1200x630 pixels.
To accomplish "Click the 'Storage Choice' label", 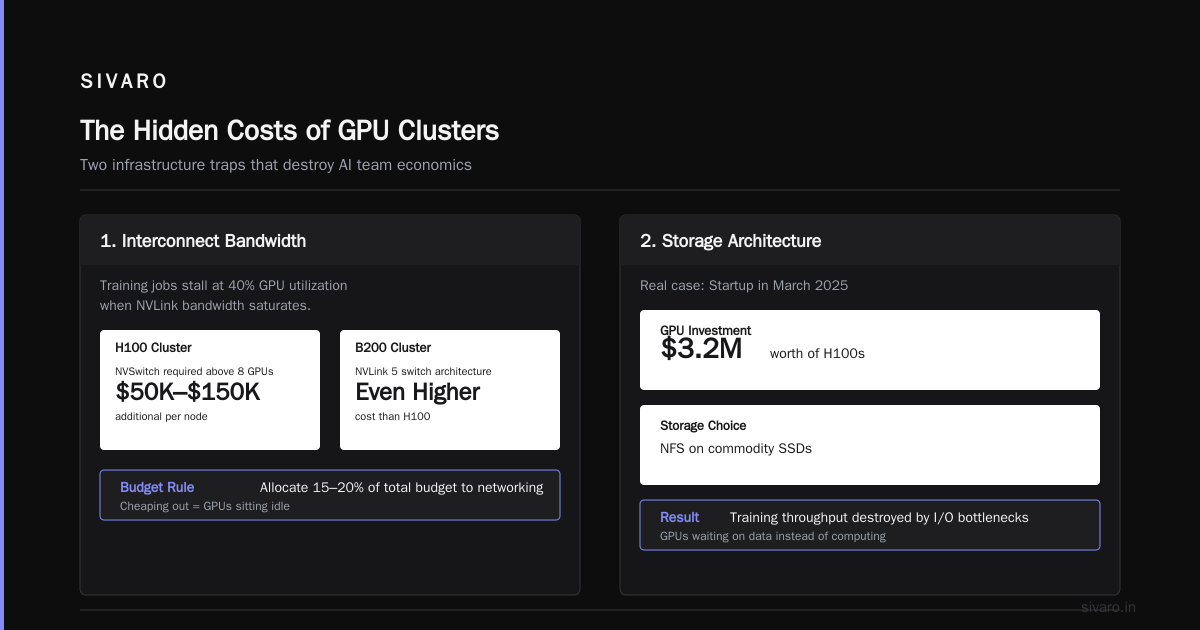I will (703, 426).
